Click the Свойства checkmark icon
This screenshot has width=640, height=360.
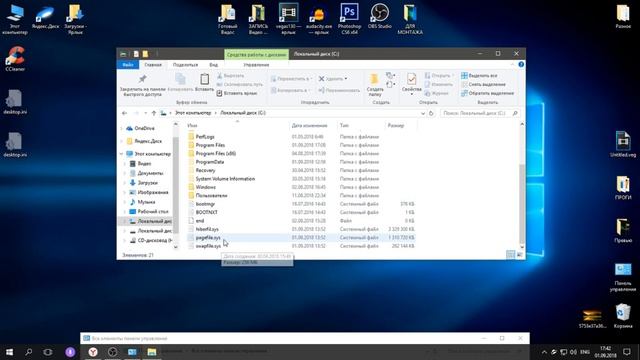[411, 79]
